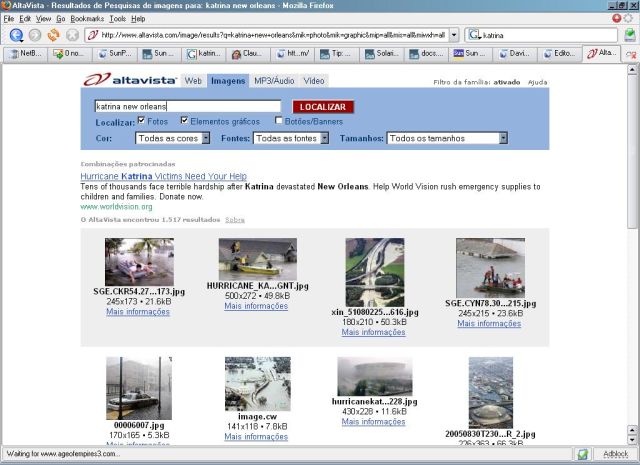
Task: Open the Cor 'Todas as cores' dropdown
Action: coord(172,138)
